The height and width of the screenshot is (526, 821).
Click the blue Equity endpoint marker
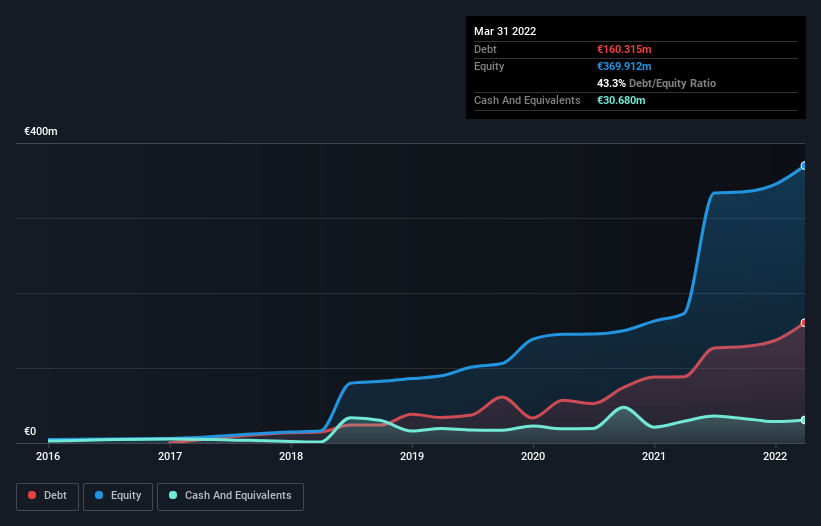(804, 165)
